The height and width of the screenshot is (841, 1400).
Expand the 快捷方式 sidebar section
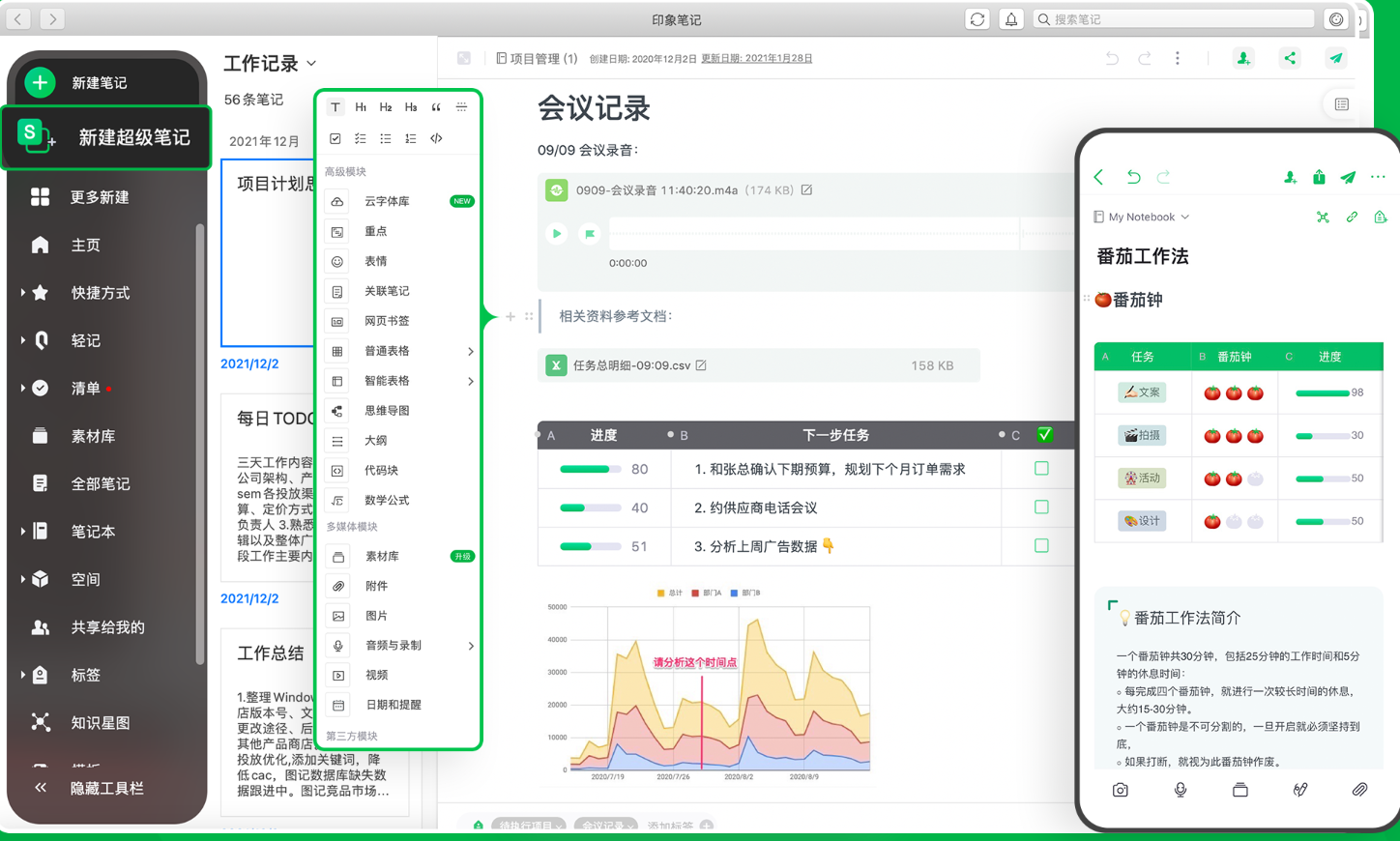pos(22,293)
